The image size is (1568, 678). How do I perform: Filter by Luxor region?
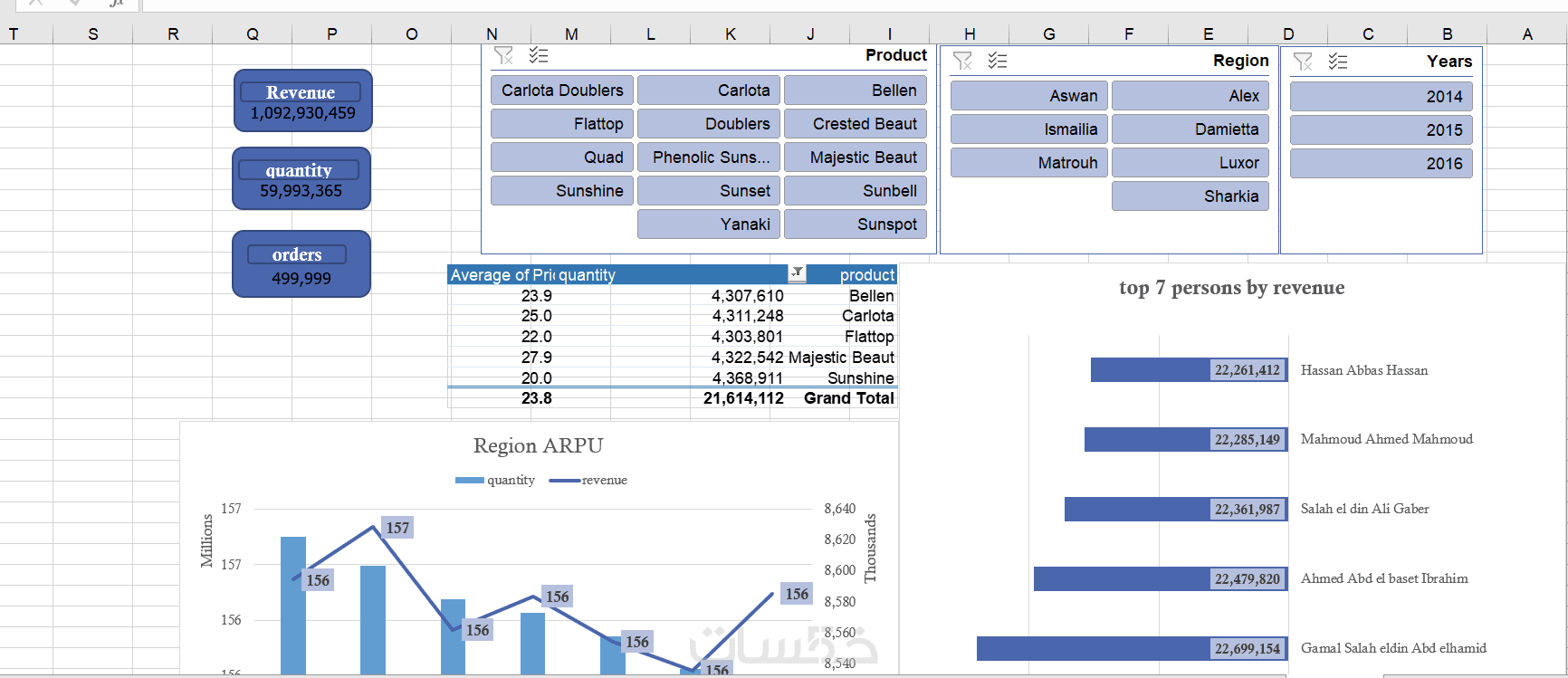1190,163
